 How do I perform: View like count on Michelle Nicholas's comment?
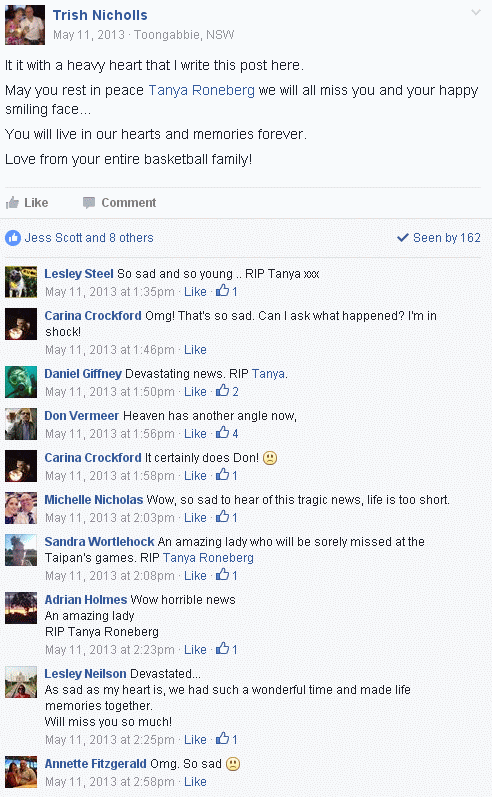pyautogui.click(x=226, y=517)
